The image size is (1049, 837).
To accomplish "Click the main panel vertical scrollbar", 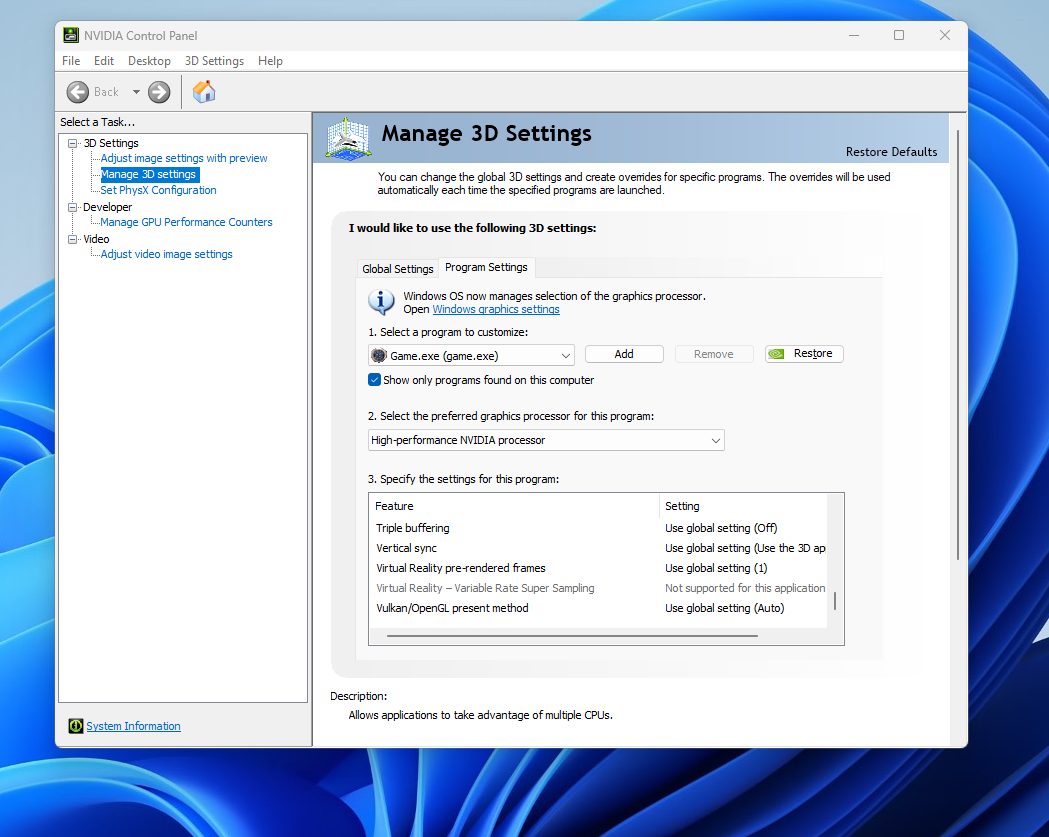I will (958, 345).
